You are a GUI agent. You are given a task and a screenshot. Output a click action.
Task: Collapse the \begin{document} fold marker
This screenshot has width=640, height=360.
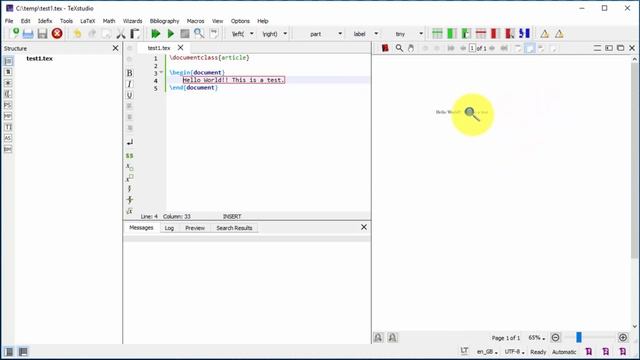point(161,73)
